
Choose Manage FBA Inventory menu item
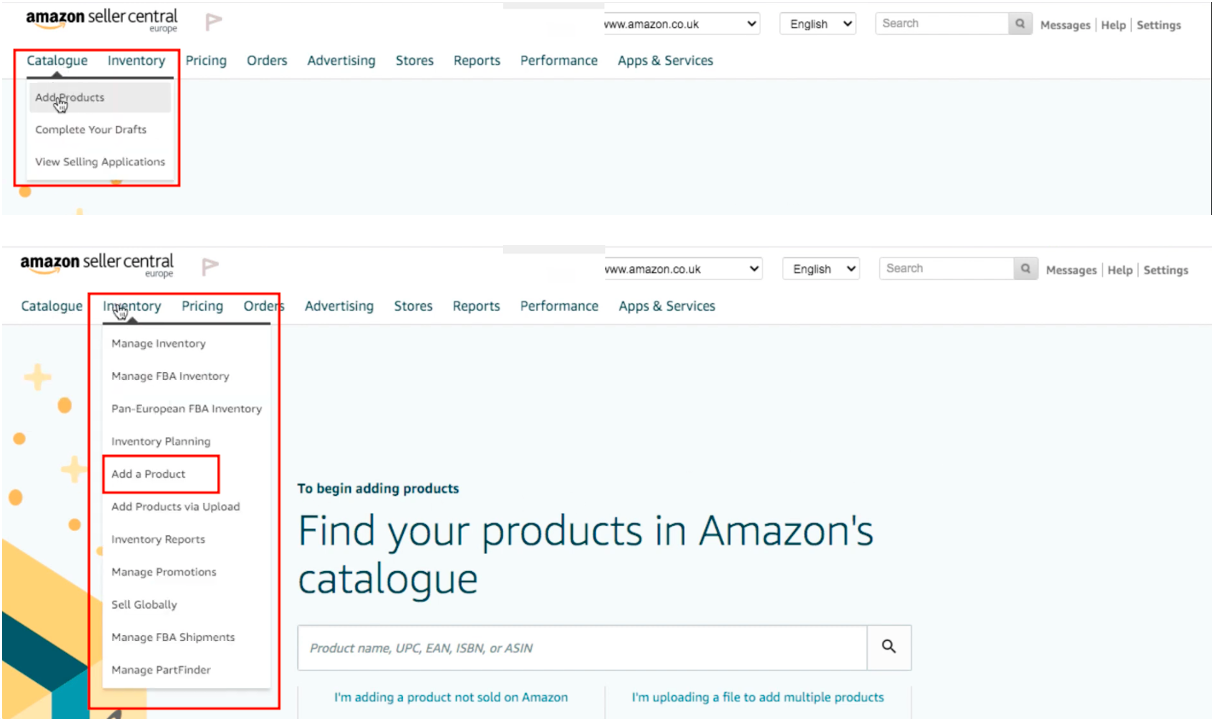pos(170,376)
